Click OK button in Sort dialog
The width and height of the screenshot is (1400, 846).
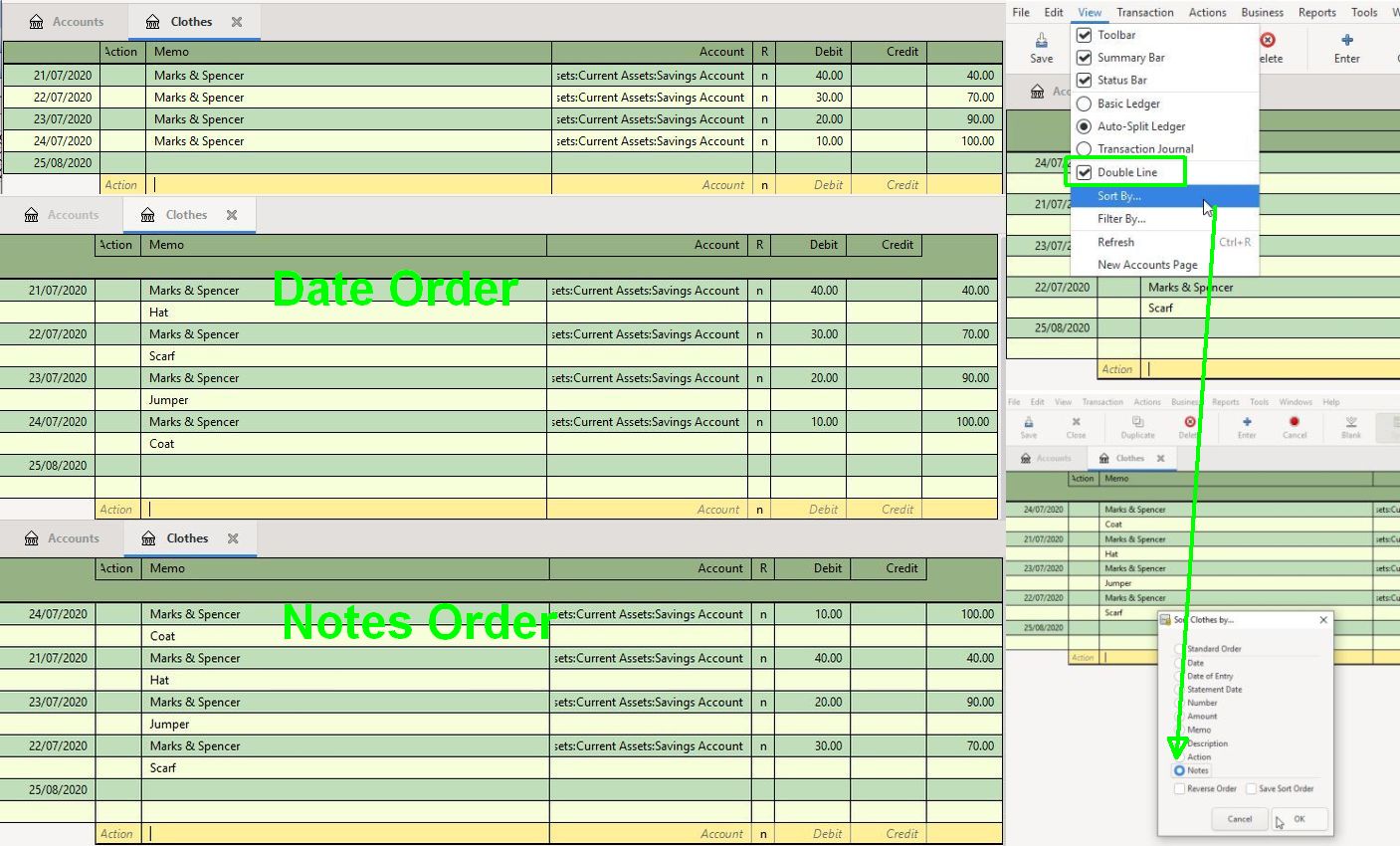[x=1299, y=819]
